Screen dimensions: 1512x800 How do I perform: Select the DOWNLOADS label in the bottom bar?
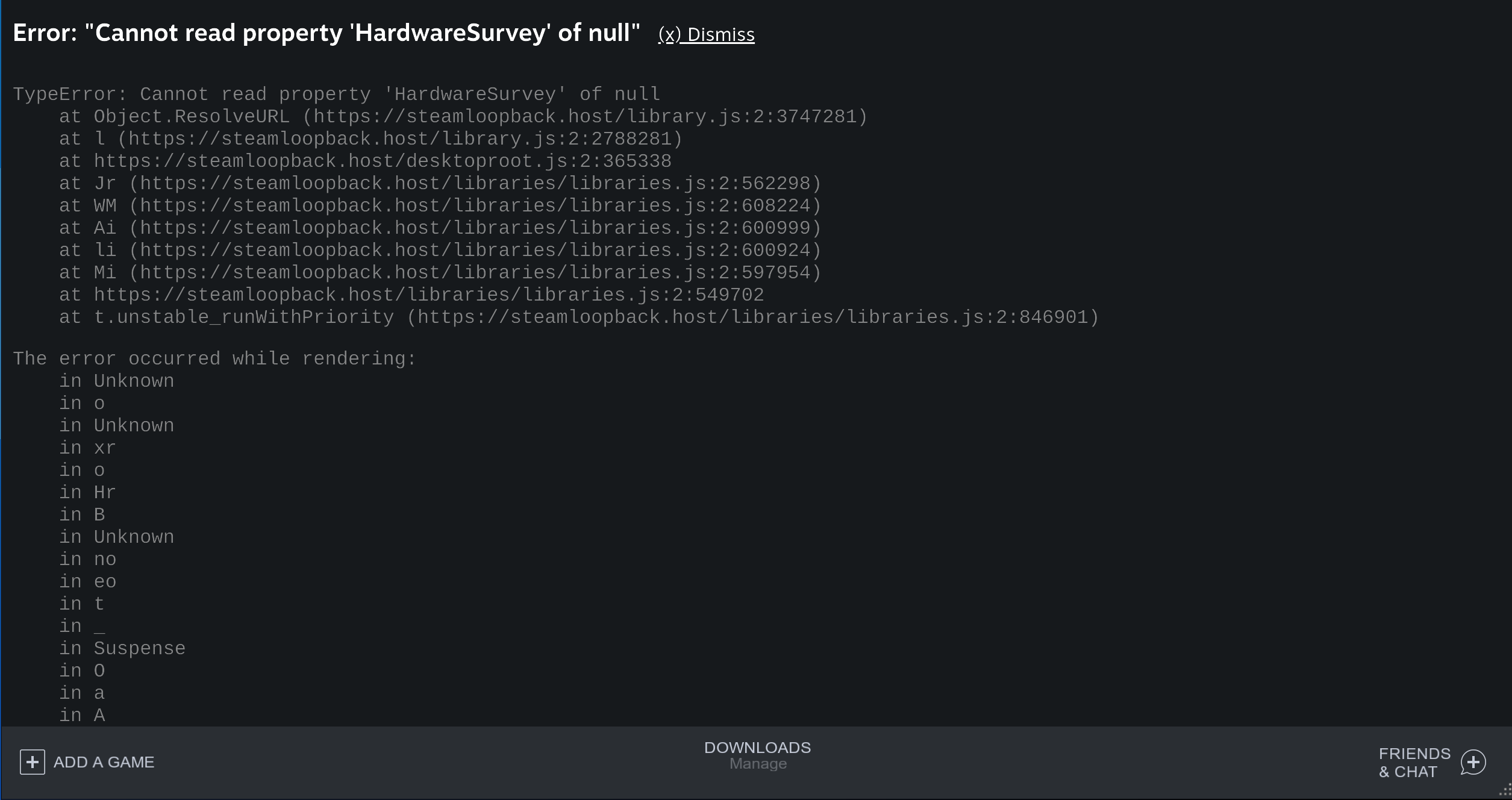coord(757,748)
